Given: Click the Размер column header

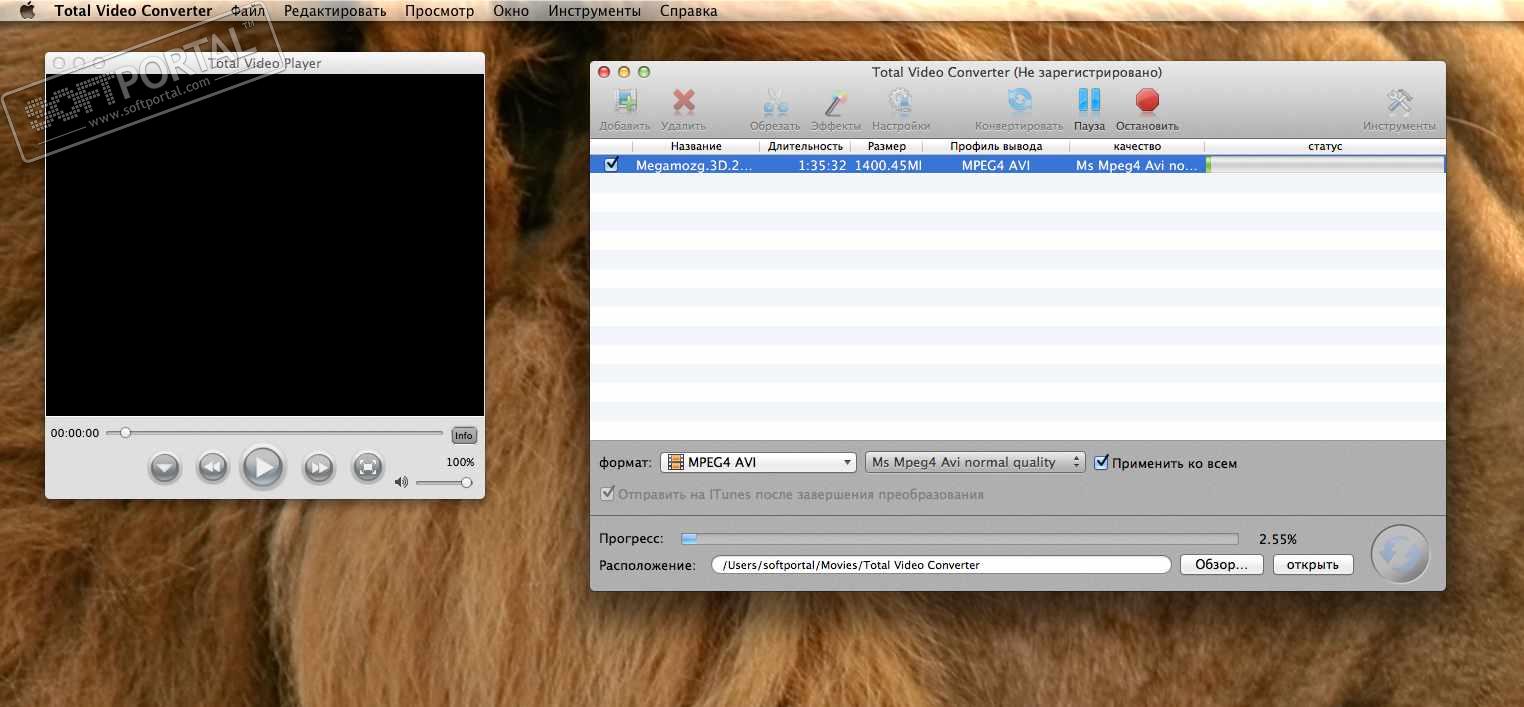Looking at the screenshot, I should pyautogui.click(x=887, y=146).
